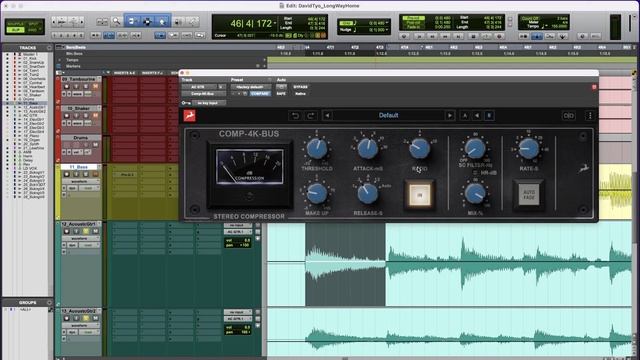Image resolution: width=640 pixels, height=360 pixels.
Task: Adjust the RATE-S knob
Action: [529, 149]
